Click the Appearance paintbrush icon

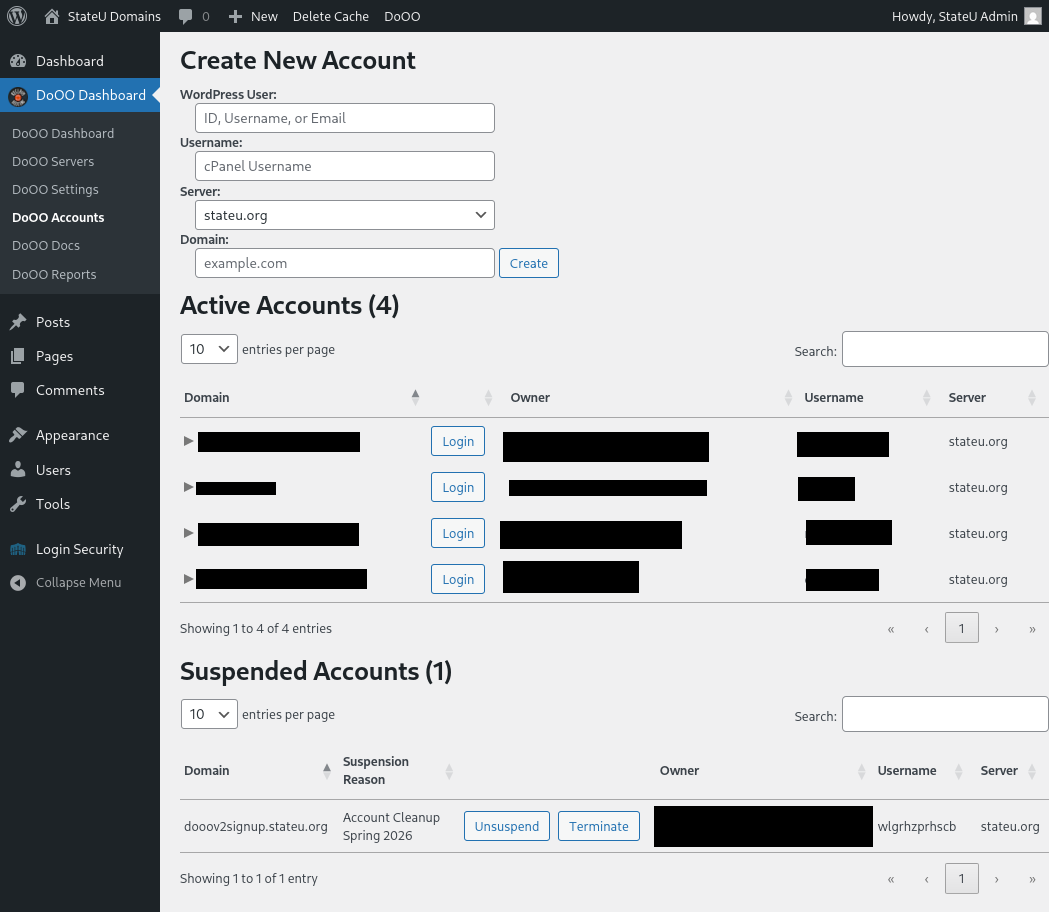(x=18, y=435)
